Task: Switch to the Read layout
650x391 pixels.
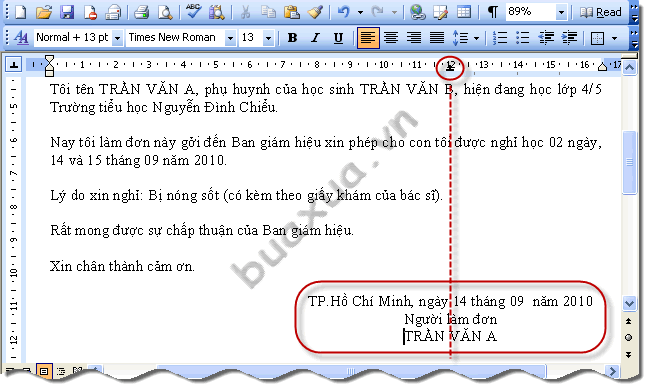Action: [x=601, y=12]
